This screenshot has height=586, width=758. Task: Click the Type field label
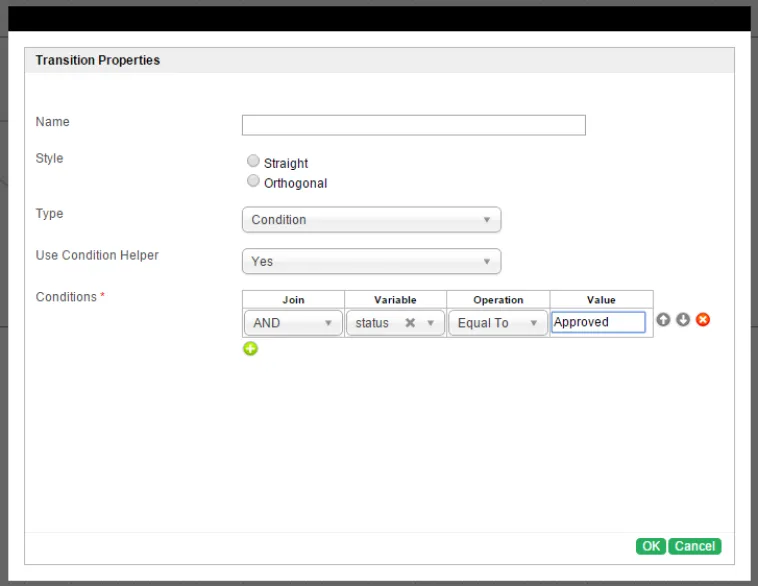coord(49,214)
